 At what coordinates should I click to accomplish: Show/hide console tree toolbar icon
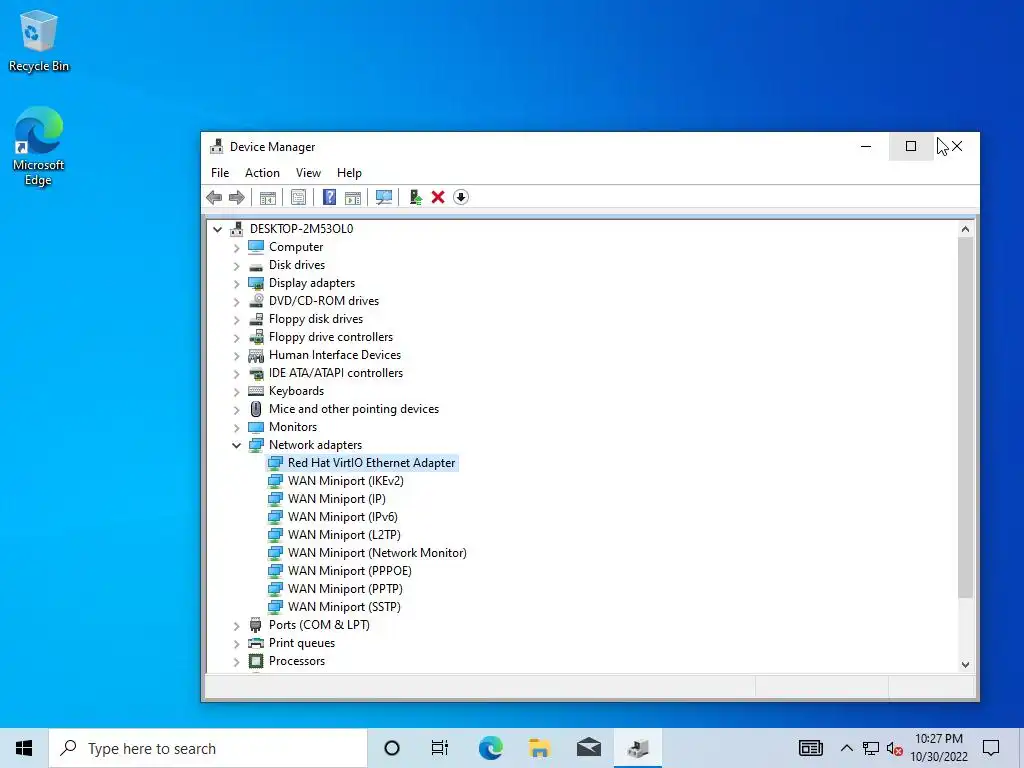pyautogui.click(x=268, y=197)
